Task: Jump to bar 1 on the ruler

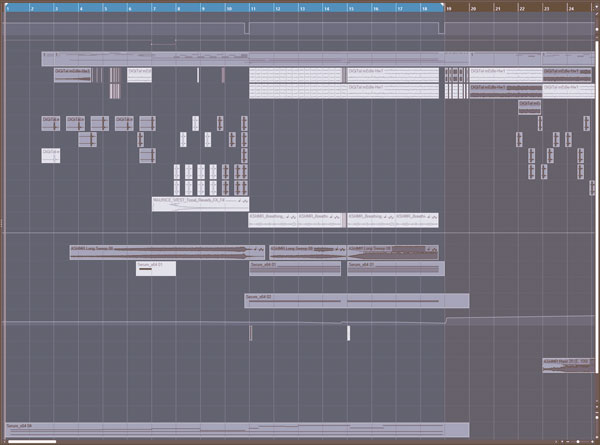Action: [8, 8]
